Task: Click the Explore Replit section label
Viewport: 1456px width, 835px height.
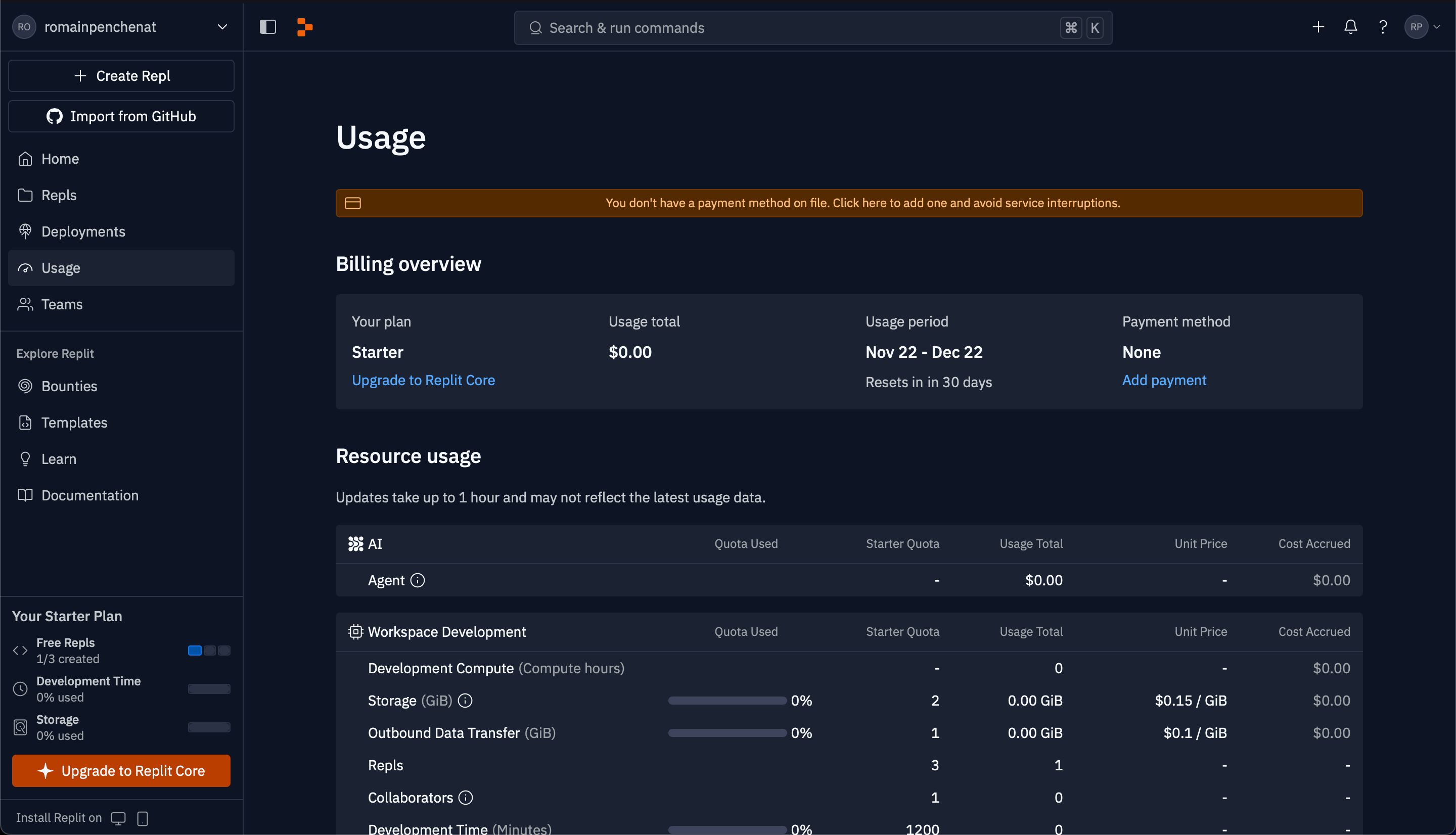Action: tap(55, 353)
